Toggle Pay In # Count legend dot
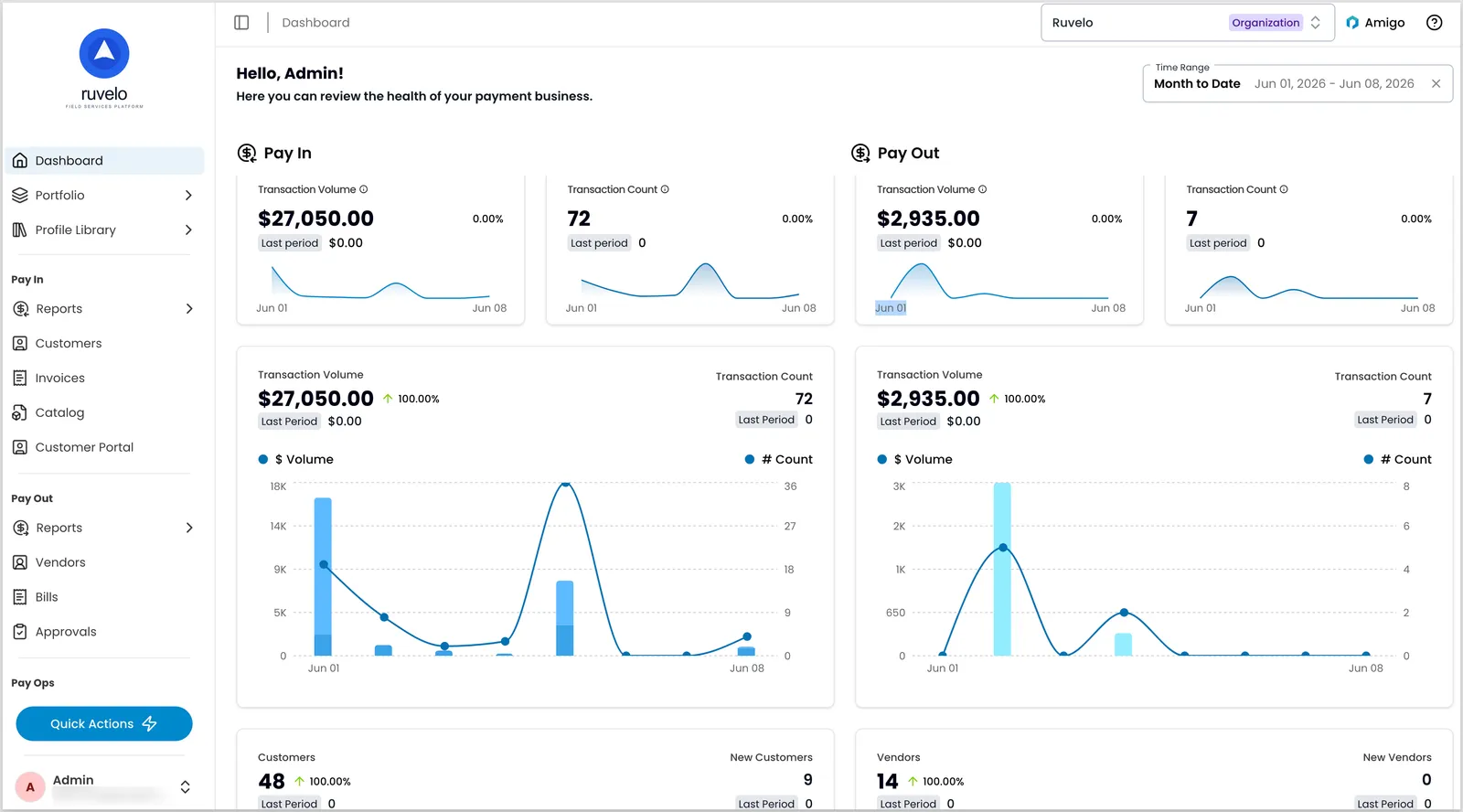 pyautogui.click(x=750, y=460)
